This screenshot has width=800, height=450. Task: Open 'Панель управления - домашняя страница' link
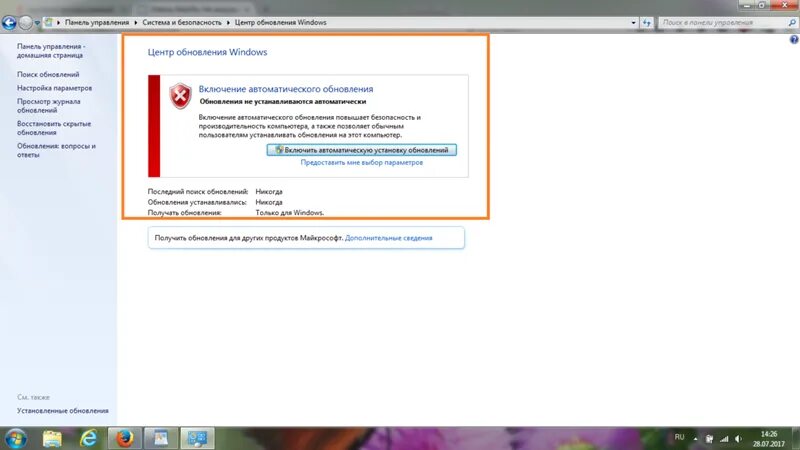click(51, 51)
